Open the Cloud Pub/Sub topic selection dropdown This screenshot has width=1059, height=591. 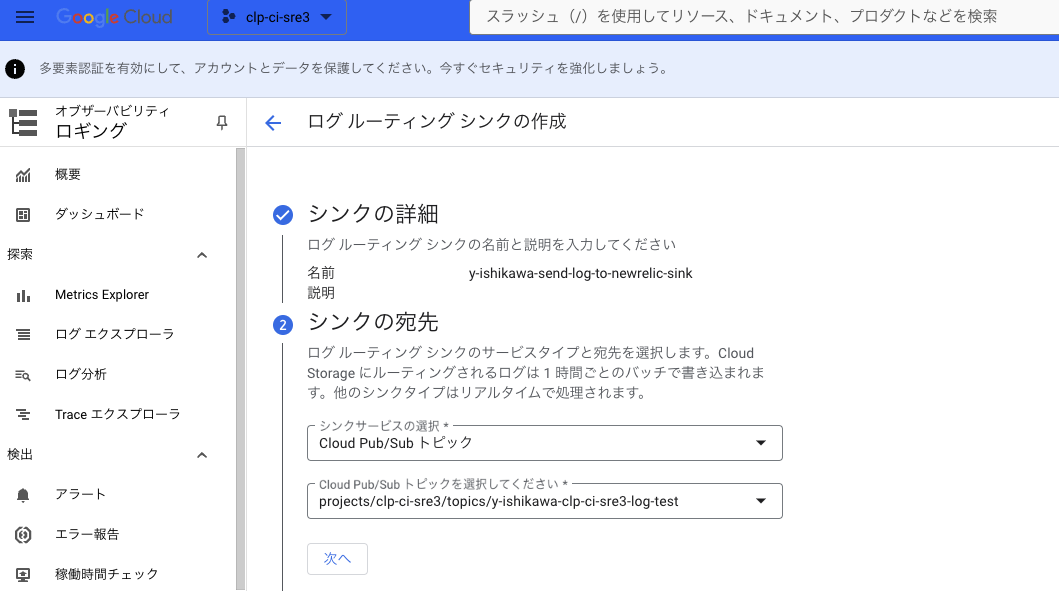544,501
